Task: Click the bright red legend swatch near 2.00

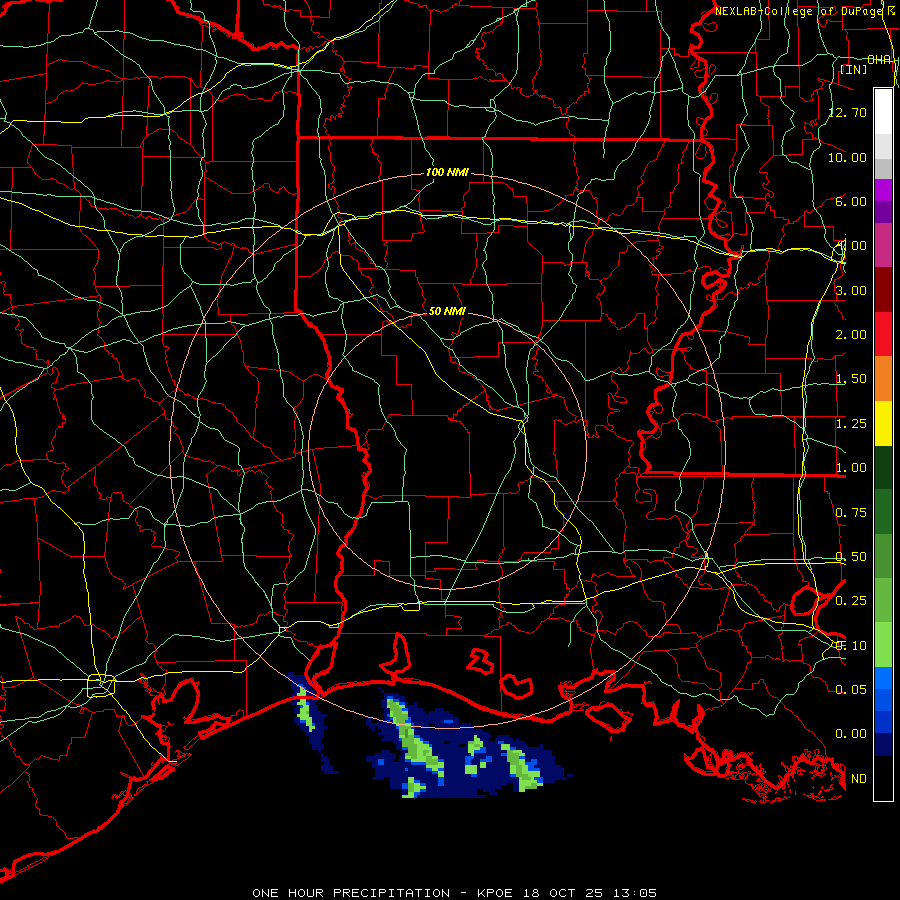Action: (x=883, y=334)
